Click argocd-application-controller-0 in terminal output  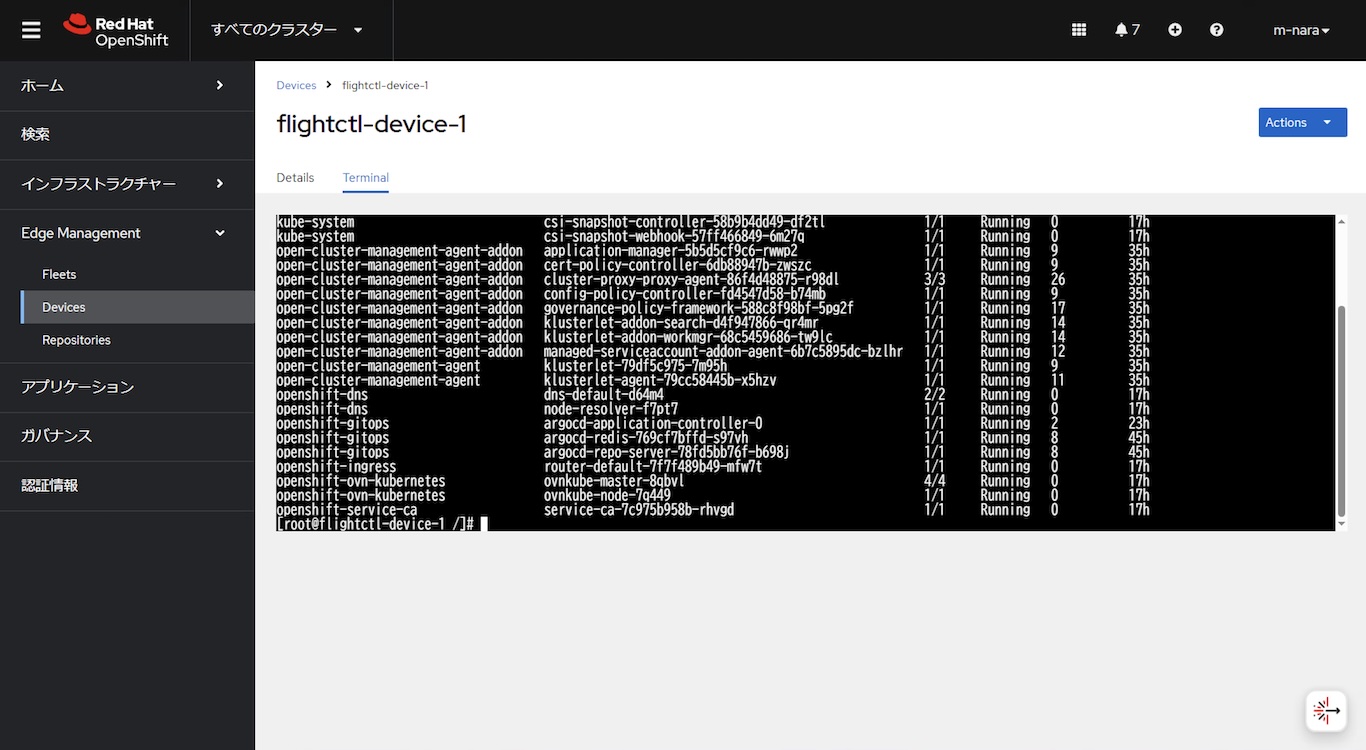pos(653,423)
